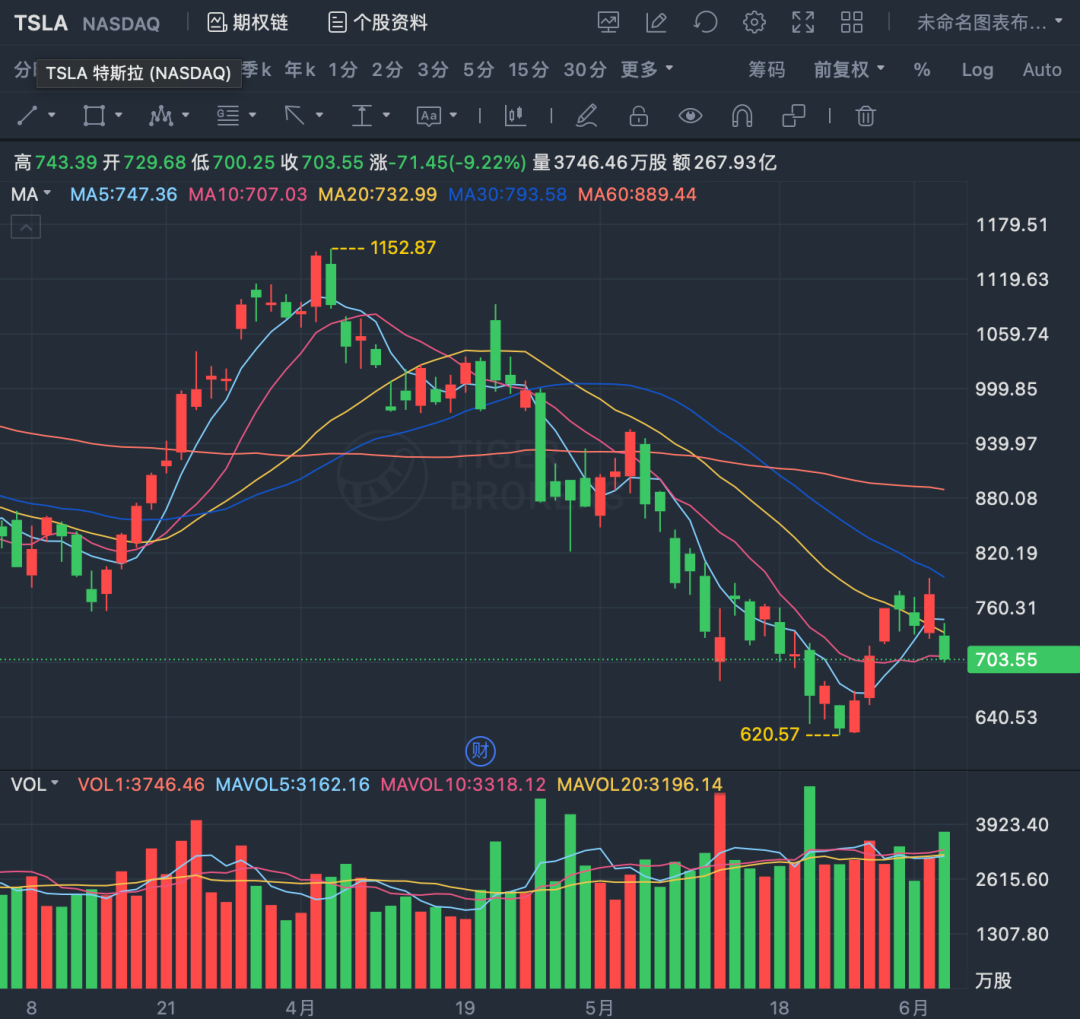
Task: Select the brush drawing tool
Action: pos(587,116)
